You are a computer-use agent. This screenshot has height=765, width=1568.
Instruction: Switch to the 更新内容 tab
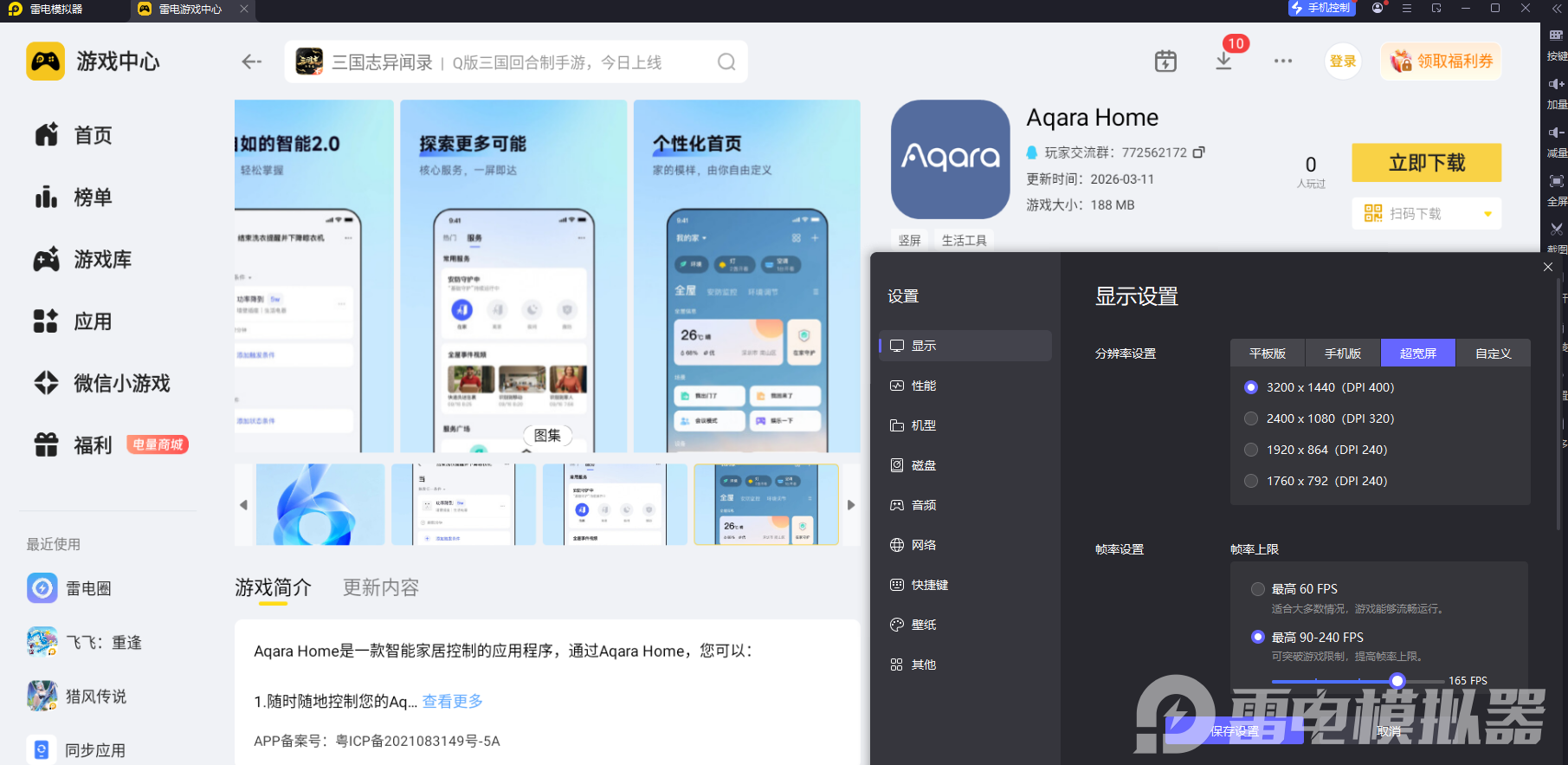(x=381, y=587)
